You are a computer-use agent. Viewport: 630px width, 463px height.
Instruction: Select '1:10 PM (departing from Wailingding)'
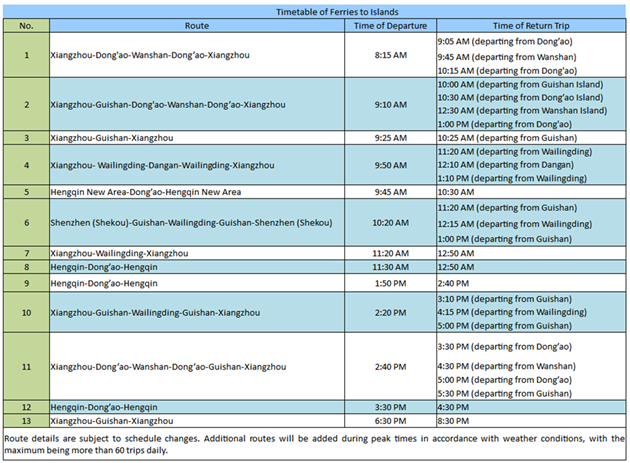[512, 178]
